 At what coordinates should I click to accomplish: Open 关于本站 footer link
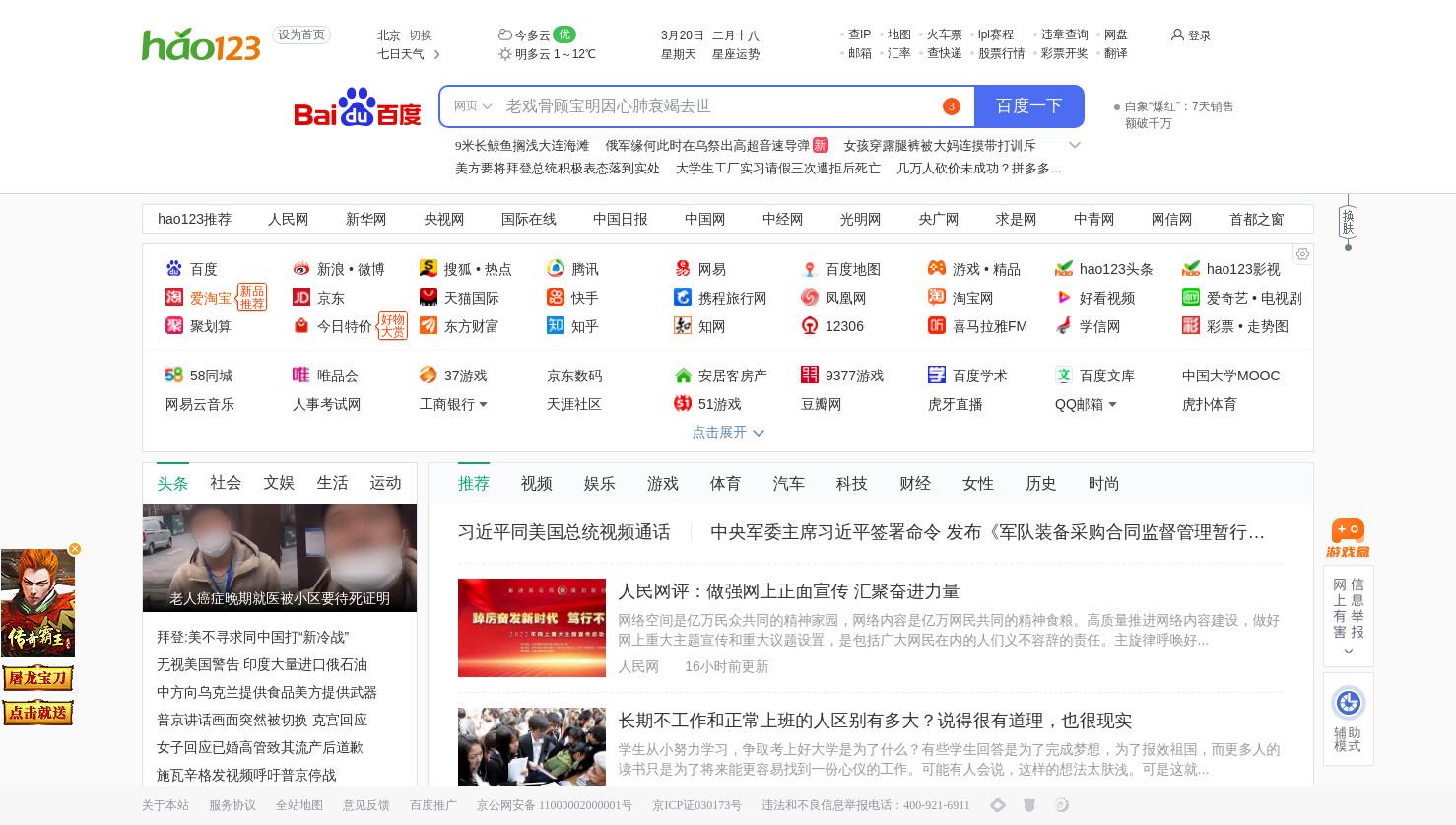[x=165, y=805]
